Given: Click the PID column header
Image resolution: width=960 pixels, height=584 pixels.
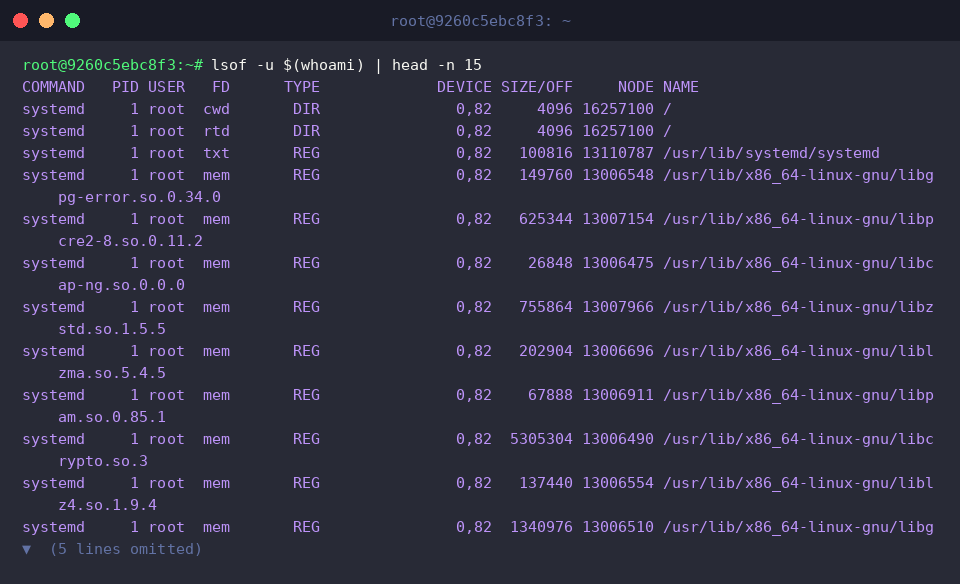Looking at the screenshot, I should click(x=126, y=87).
